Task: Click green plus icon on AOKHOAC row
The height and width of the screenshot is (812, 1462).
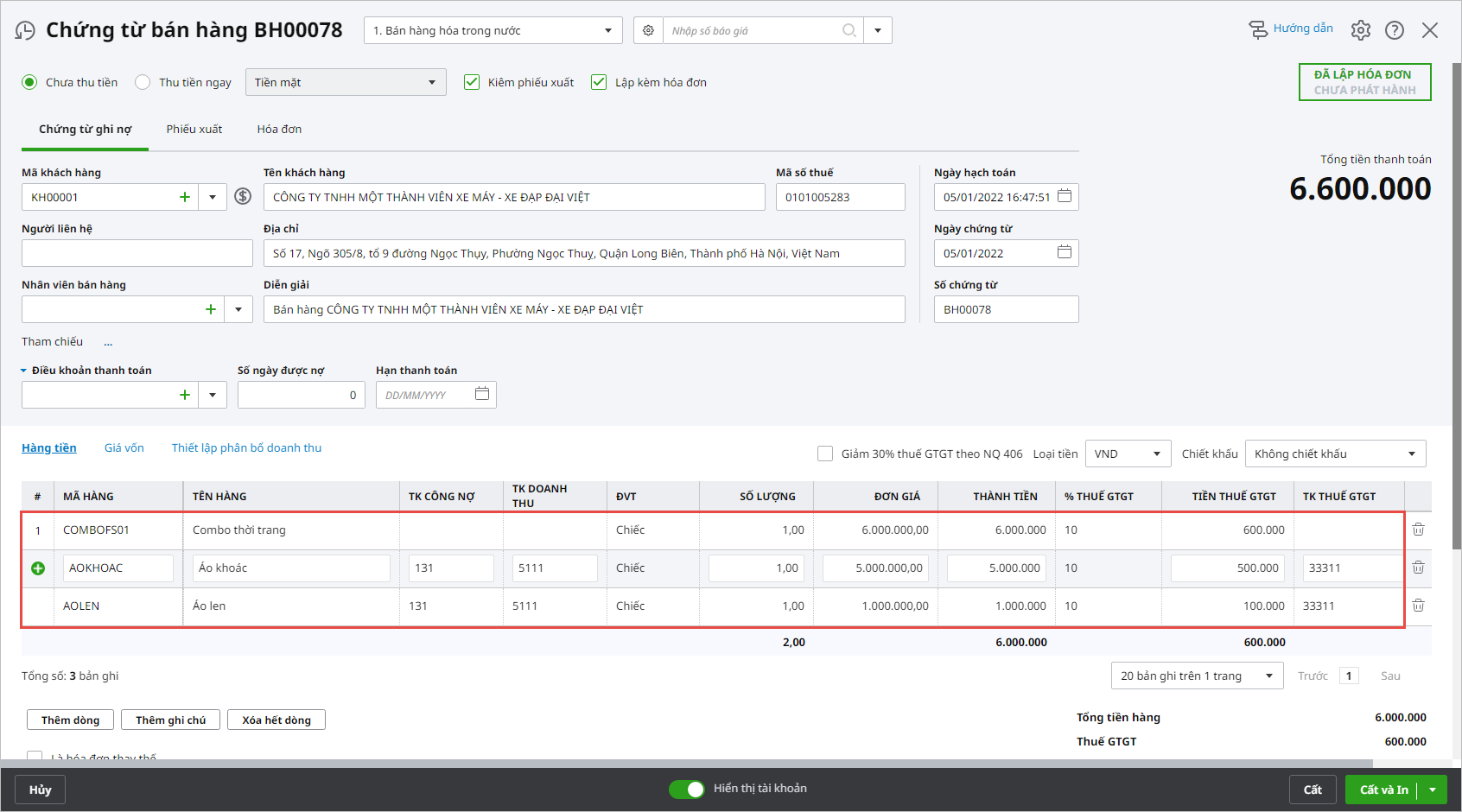Action: (x=38, y=568)
